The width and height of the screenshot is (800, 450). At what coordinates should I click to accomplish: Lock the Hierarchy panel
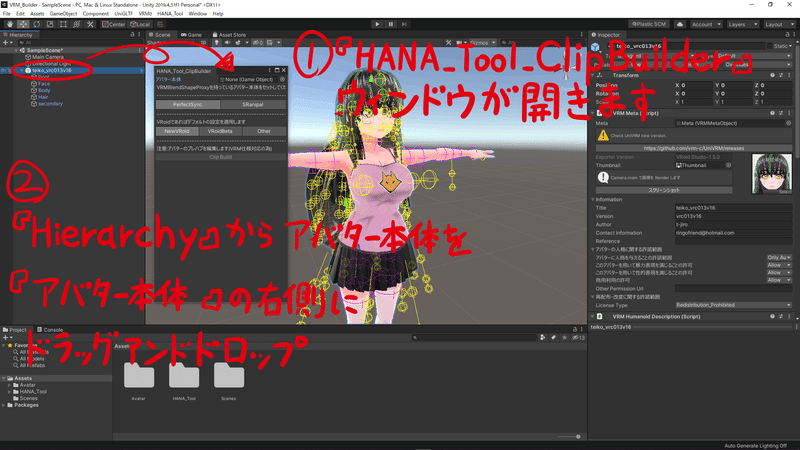132,35
